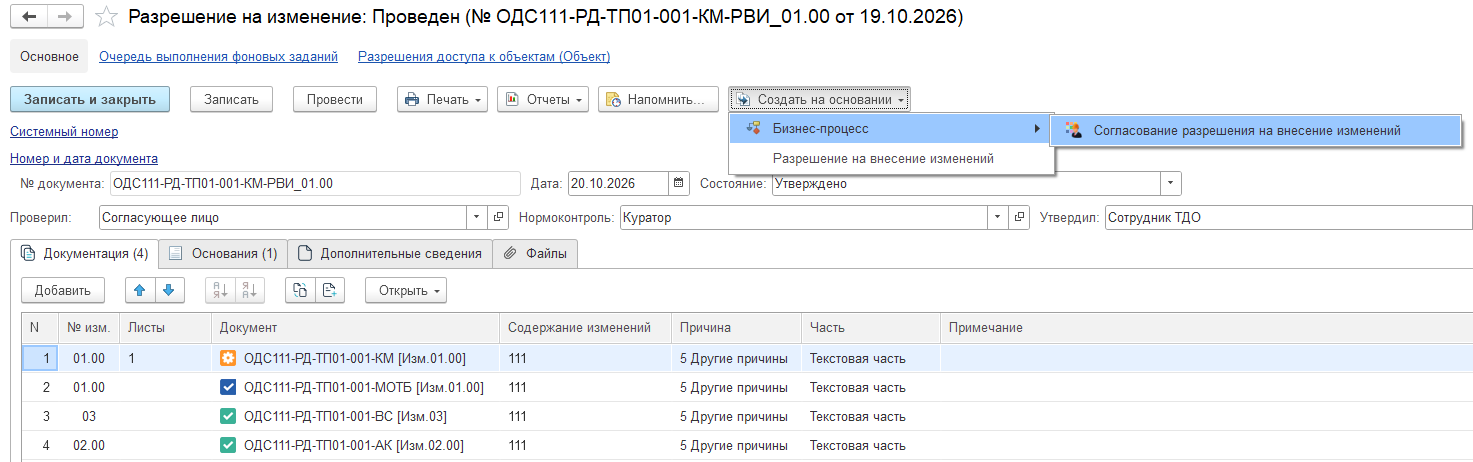Image resolution: width=1473 pixels, height=462 pixels.
Task: Collapse the Создать на основании dropdown
Action: tap(819, 99)
